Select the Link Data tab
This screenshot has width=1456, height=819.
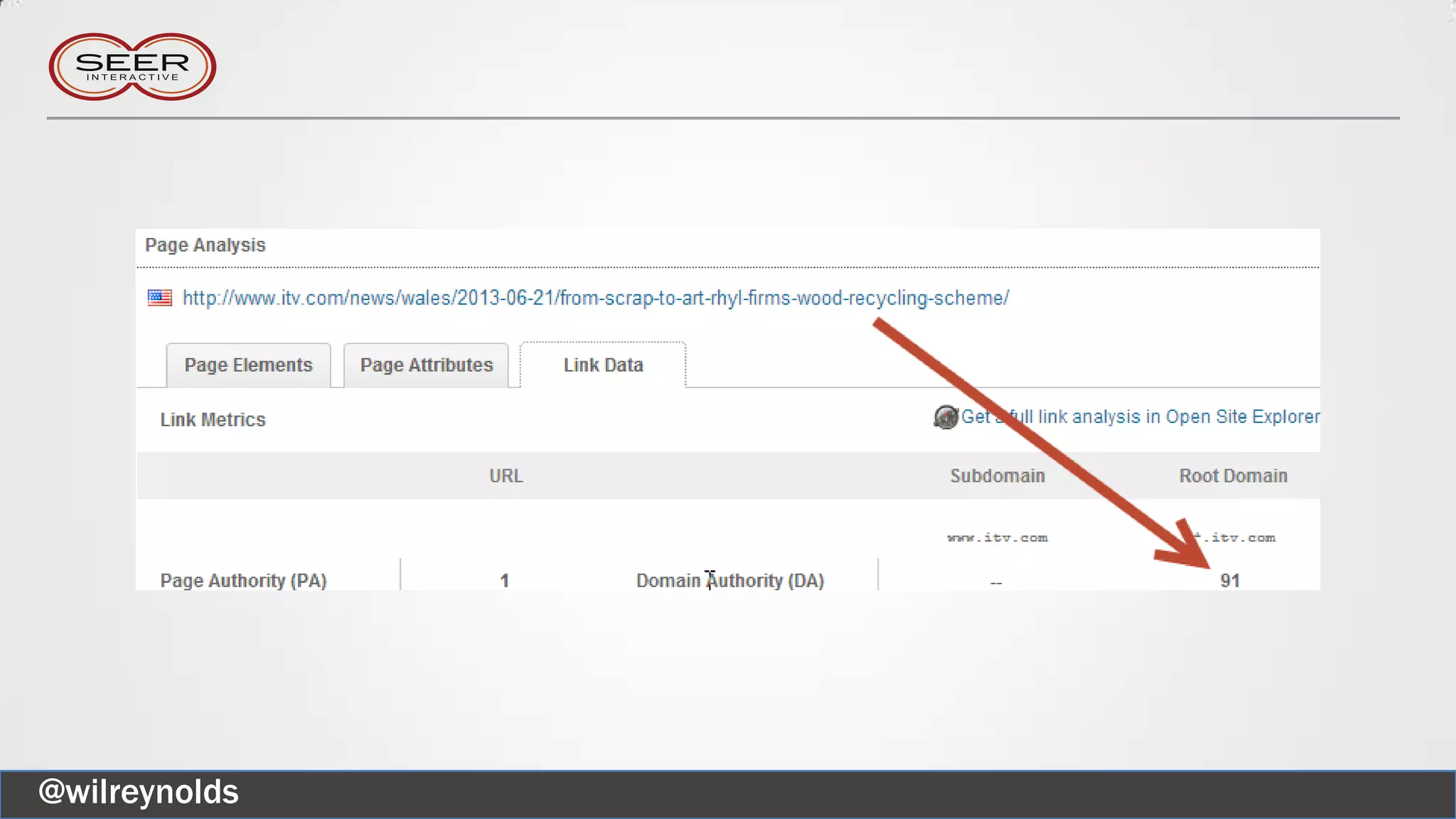[x=603, y=365]
